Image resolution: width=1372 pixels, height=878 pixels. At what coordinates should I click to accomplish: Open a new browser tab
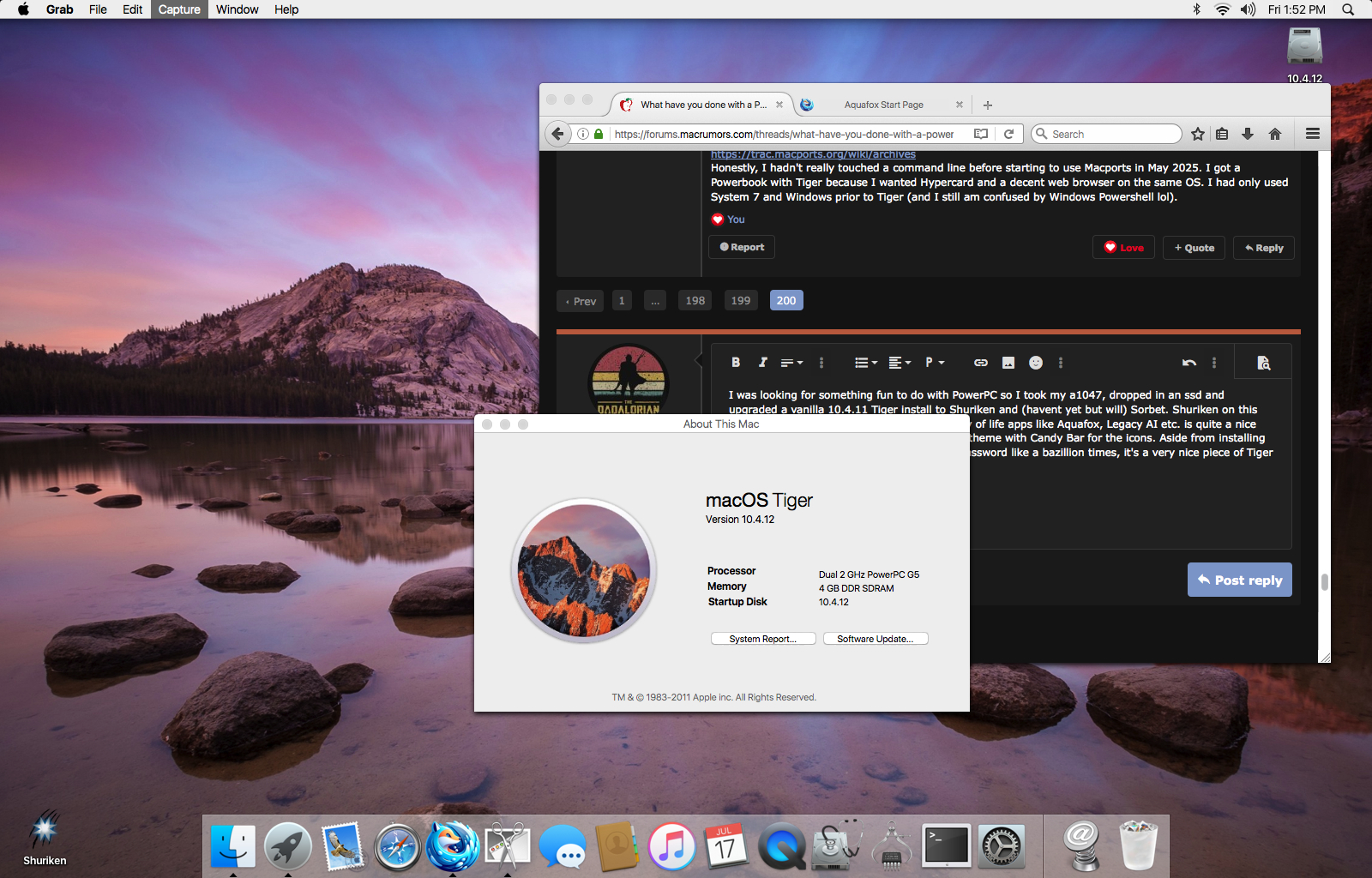click(x=988, y=105)
